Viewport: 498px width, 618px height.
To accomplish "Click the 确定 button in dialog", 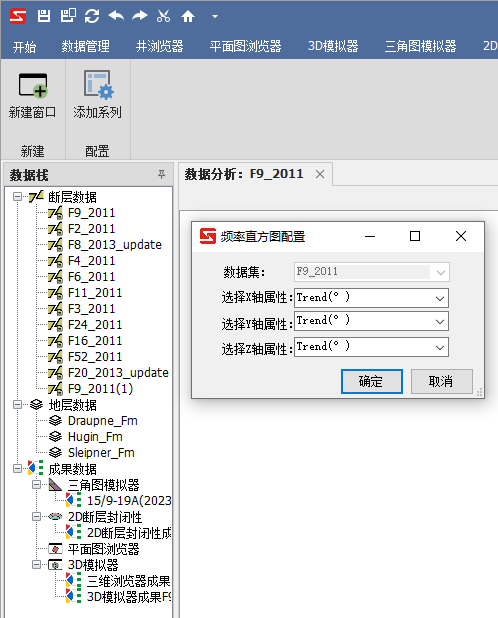I will click(x=372, y=381).
